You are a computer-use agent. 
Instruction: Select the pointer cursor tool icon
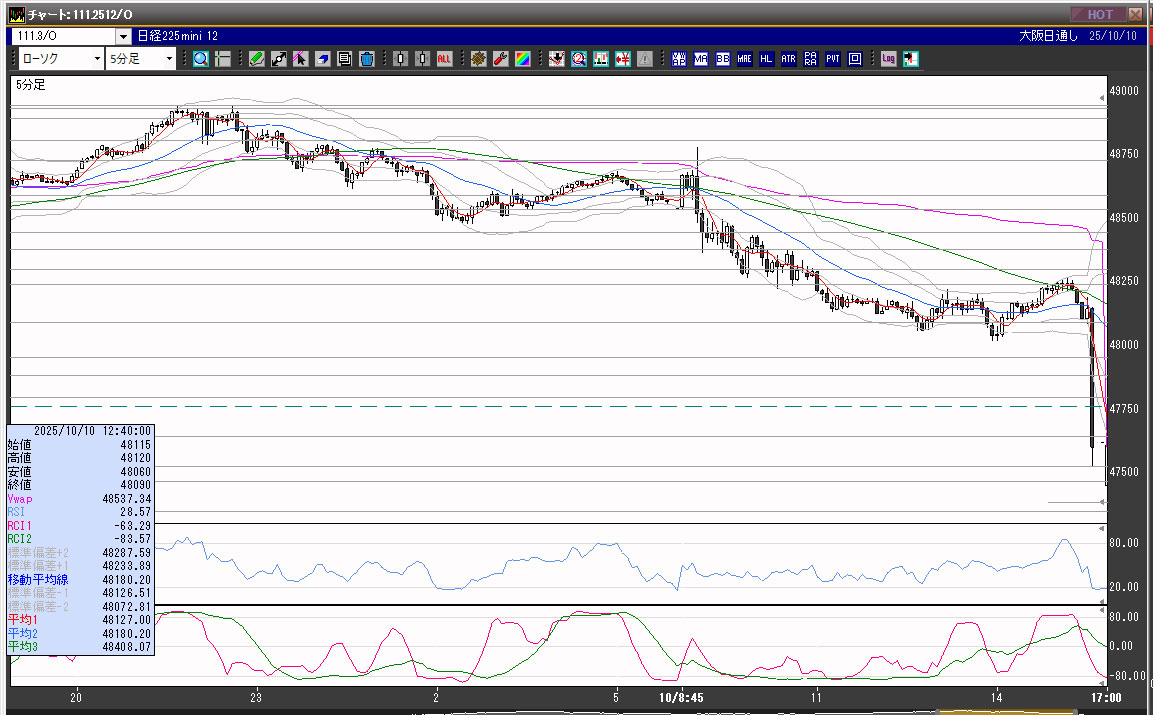click(x=300, y=59)
